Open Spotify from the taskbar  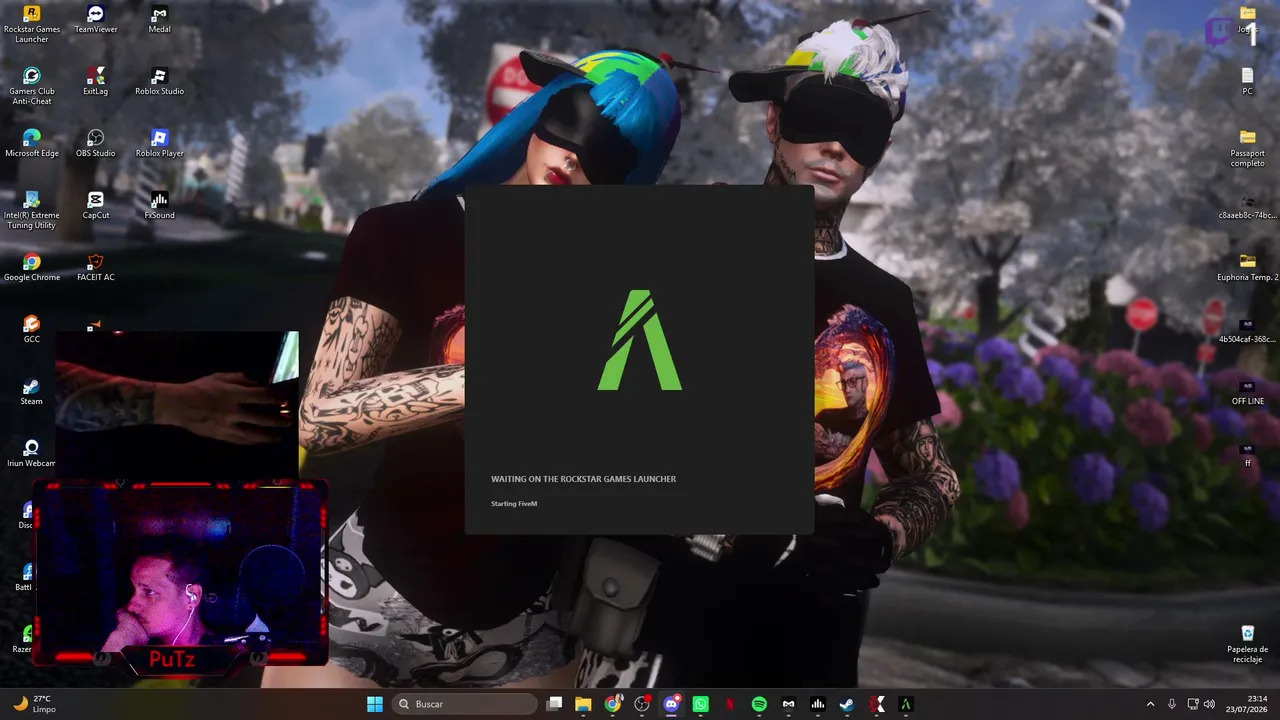759,704
